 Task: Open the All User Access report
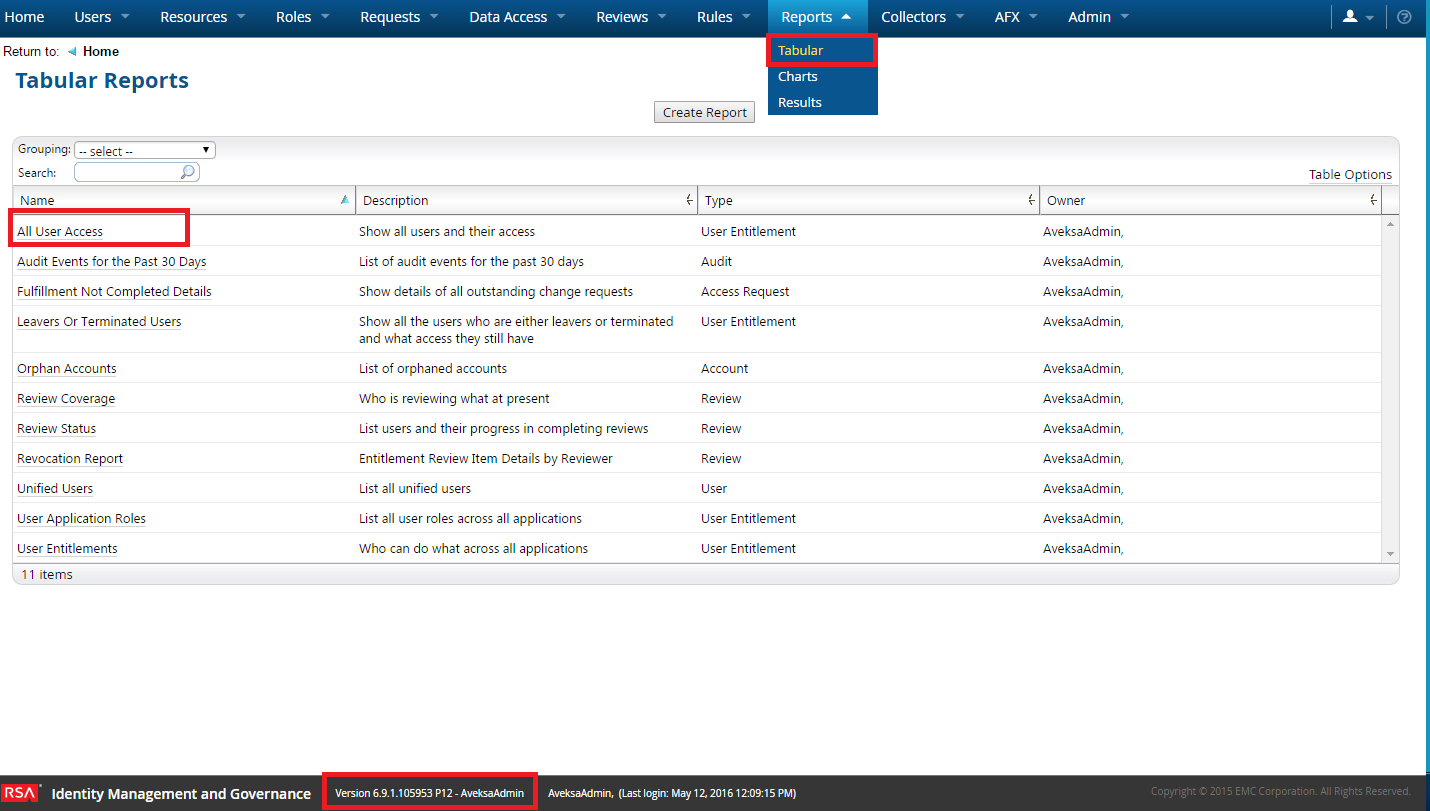60,231
